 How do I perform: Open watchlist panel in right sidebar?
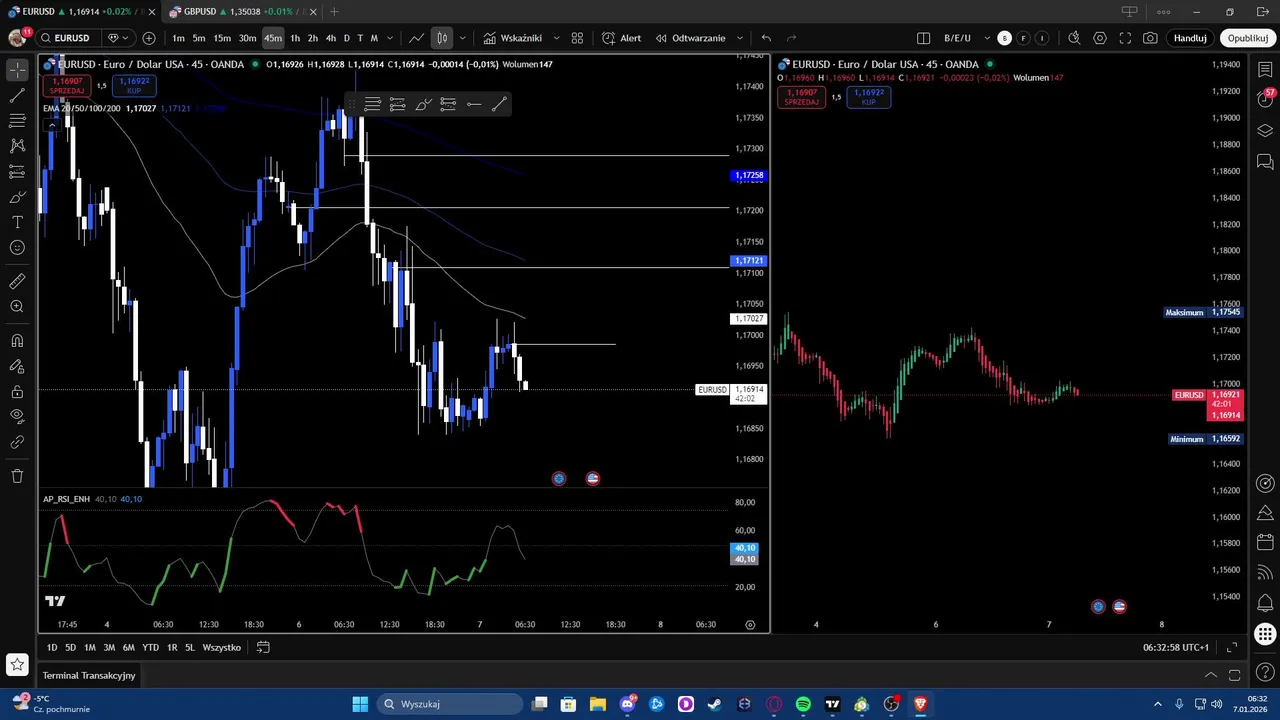point(1265,70)
